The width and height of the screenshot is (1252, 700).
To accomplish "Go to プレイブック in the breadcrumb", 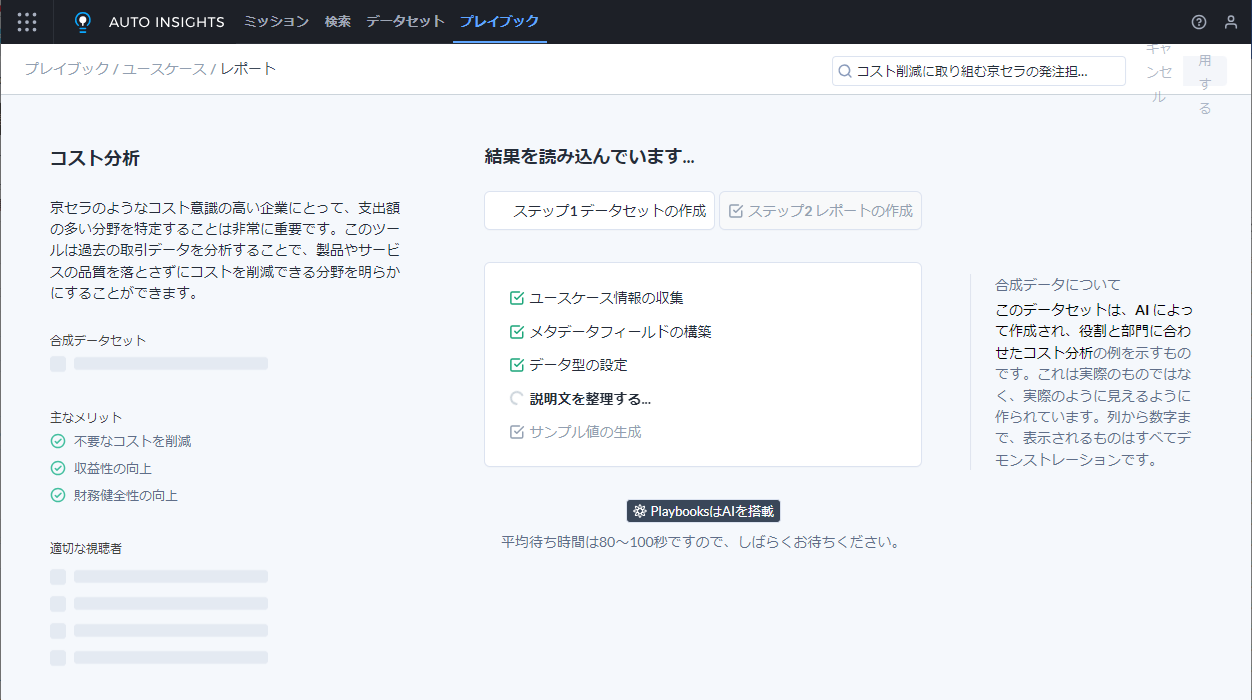I will [67, 69].
